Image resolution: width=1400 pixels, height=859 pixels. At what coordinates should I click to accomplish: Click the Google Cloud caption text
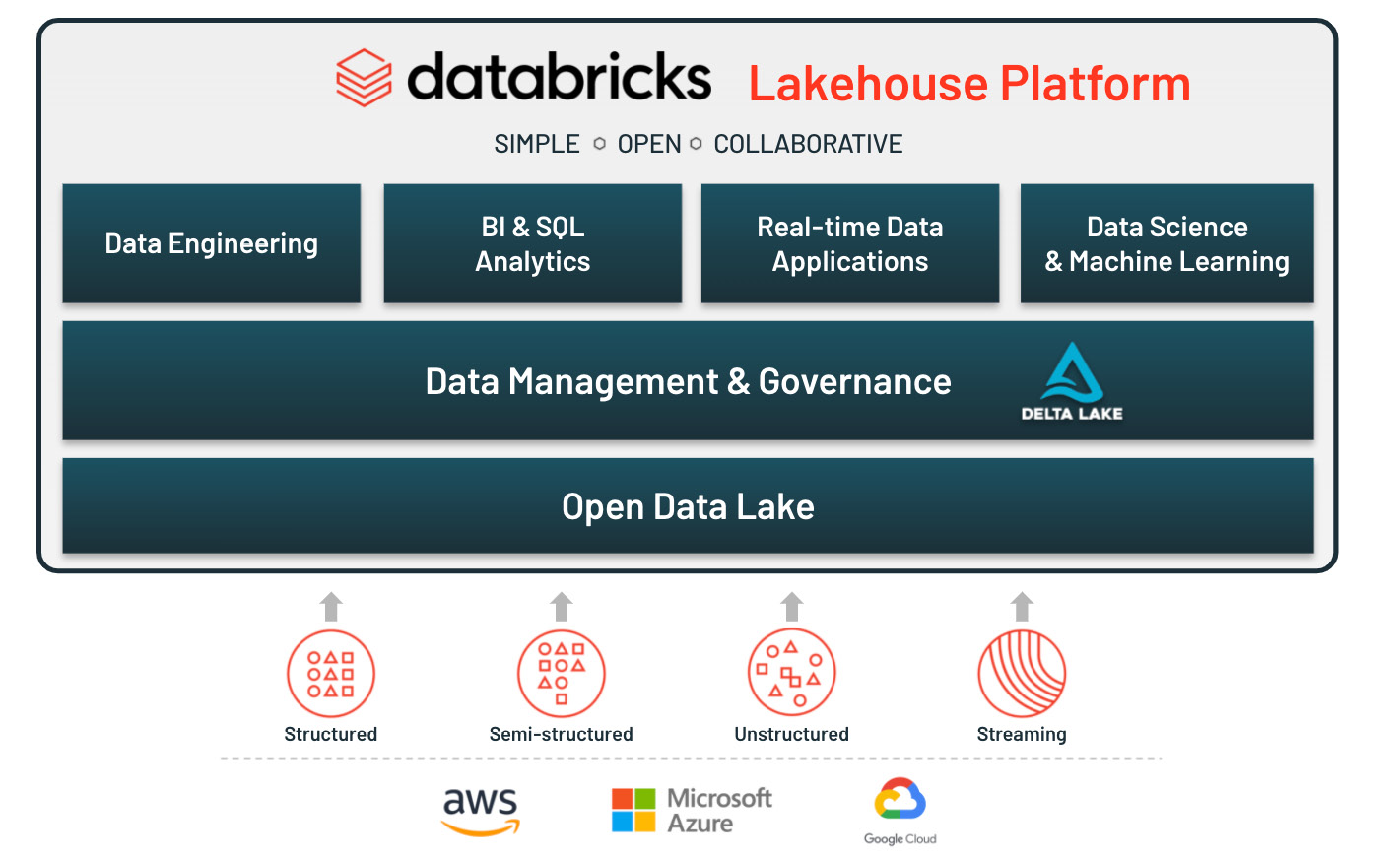(900, 839)
